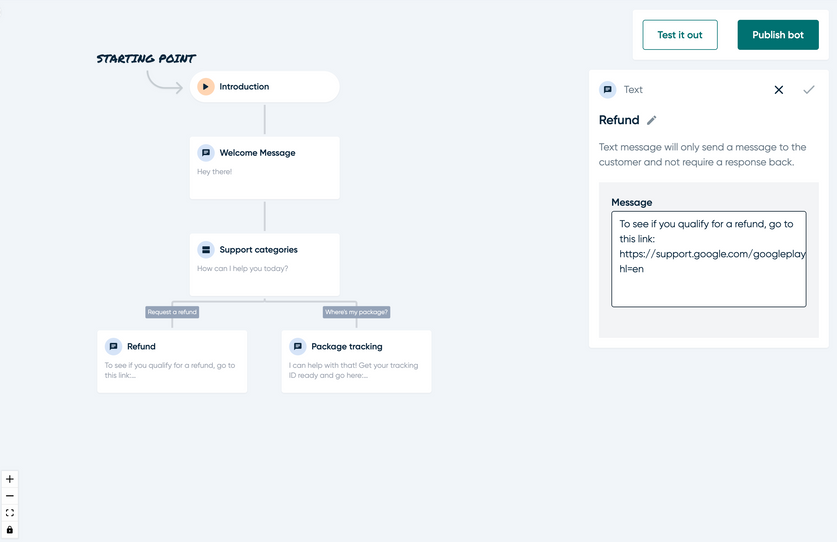This screenshot has height=542, width=837.
Task: Zoom out on the canvas with the minus icon
Action: coord(10,496)
